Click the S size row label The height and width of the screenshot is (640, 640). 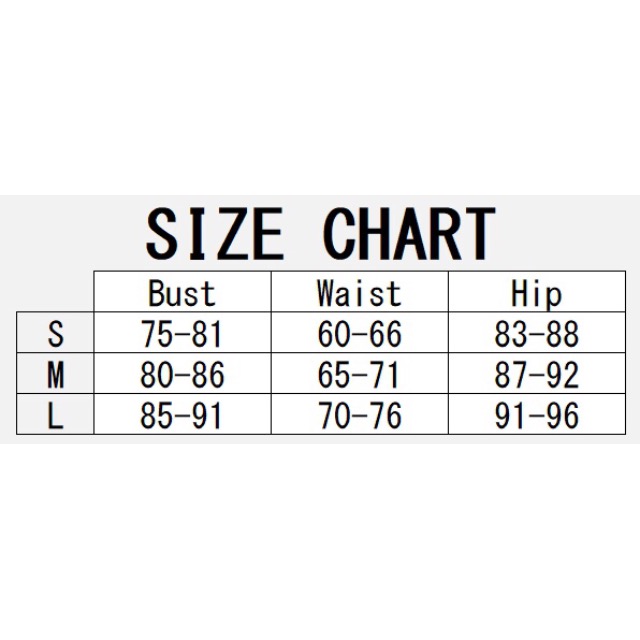[55, 333]
